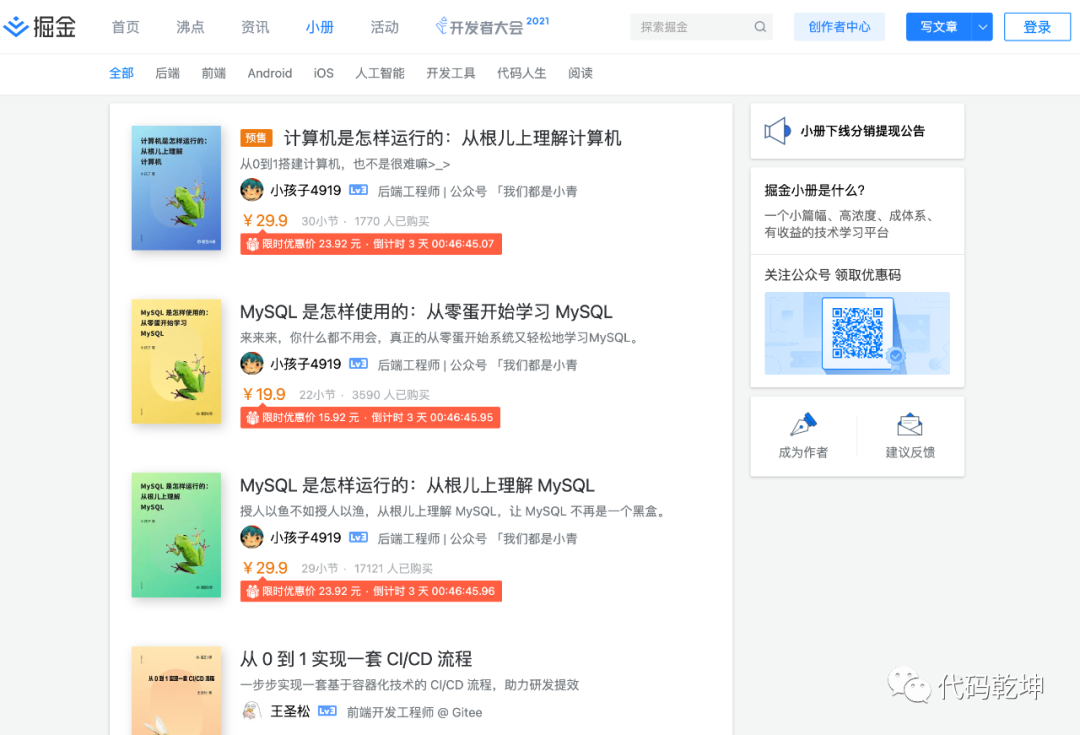1080x735 pixels.
Task: Click the 成为作者 label
Action: click(x=803, y=452)
